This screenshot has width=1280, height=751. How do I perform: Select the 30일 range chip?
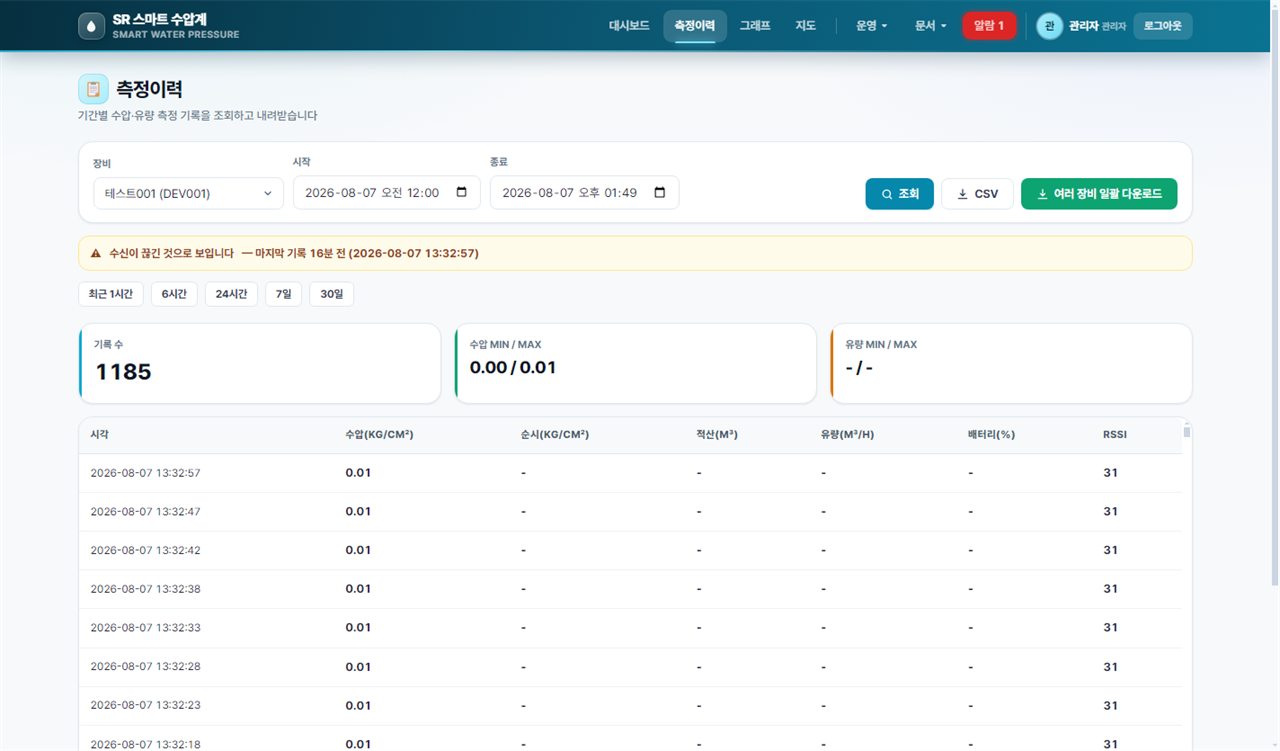click(x=331, y=294)
